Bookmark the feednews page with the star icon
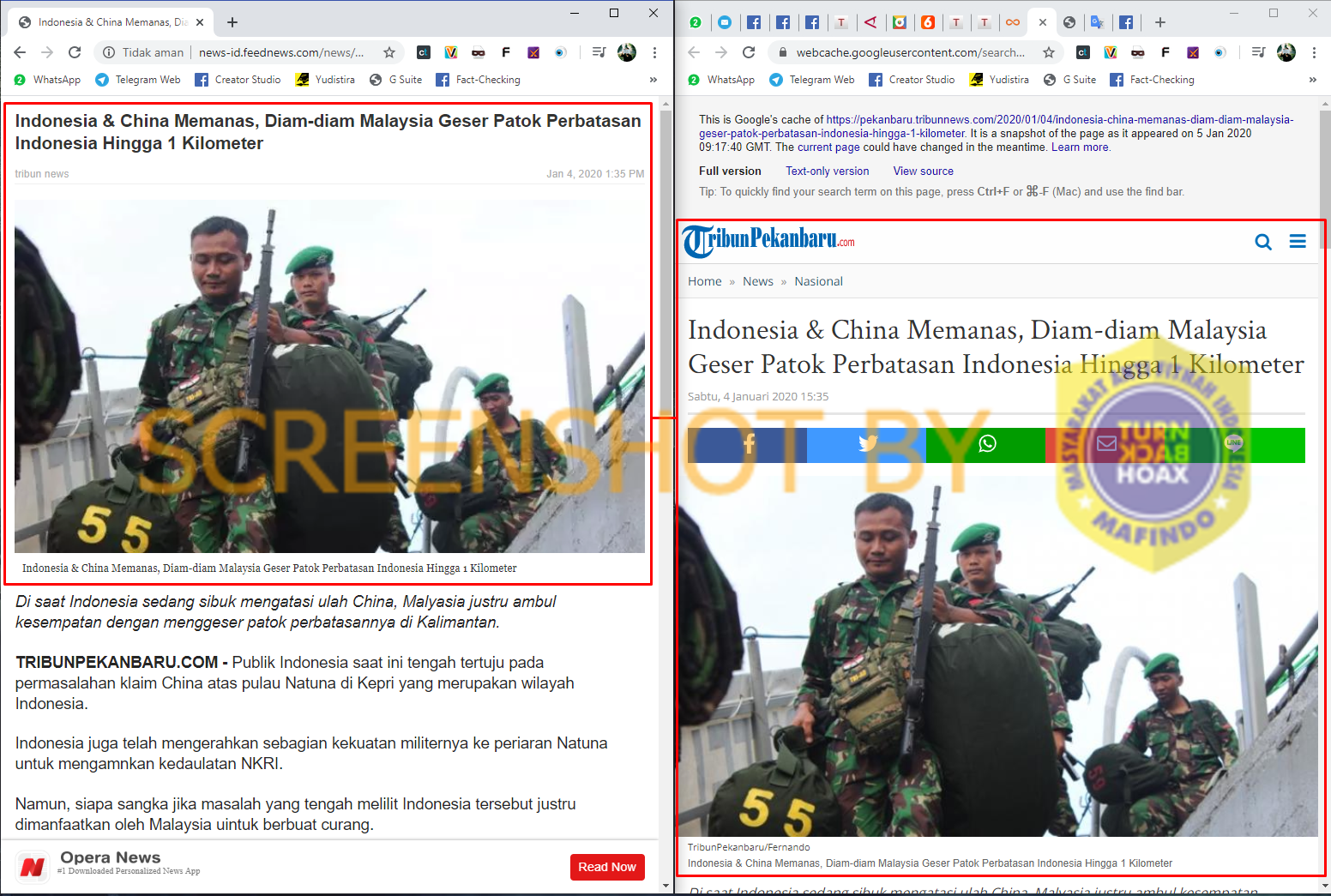The image size is (1331, 896). pos(389,52)
